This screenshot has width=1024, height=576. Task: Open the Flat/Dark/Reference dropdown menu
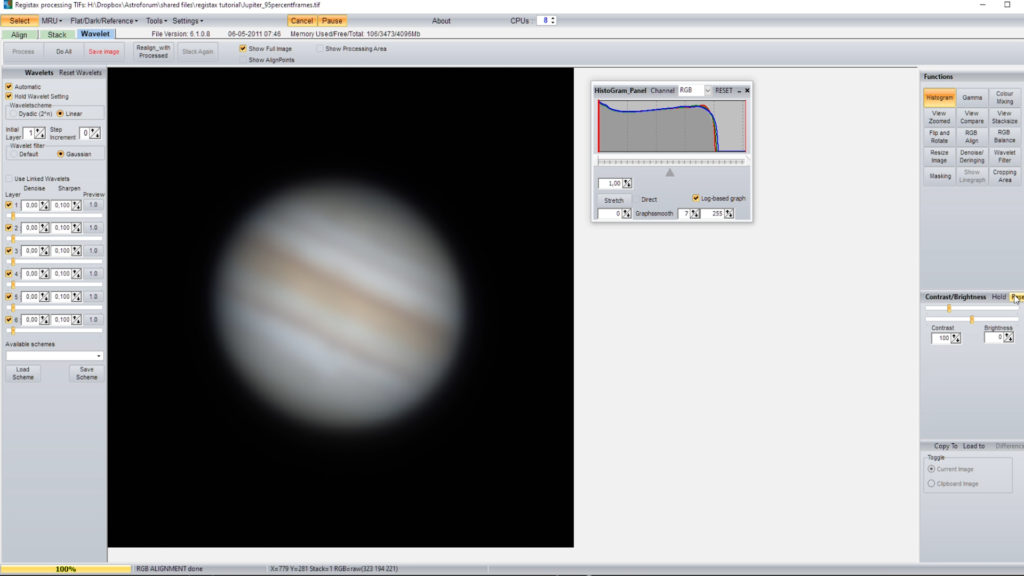coord(104,21)
